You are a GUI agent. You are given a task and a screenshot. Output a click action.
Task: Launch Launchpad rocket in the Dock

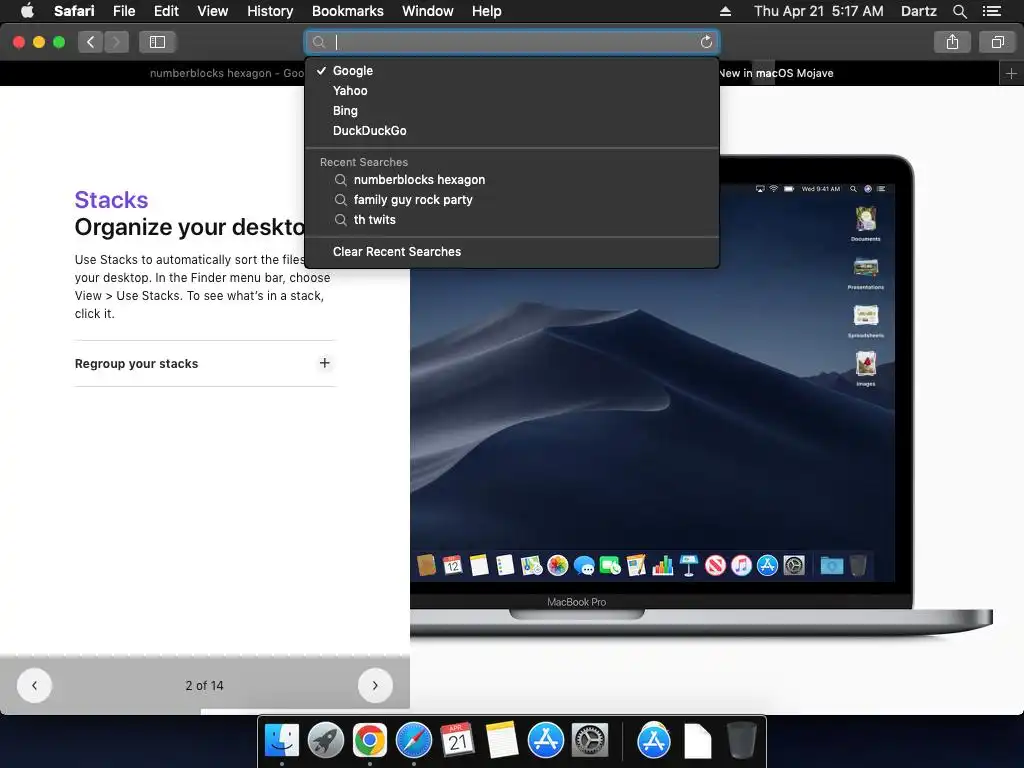click(326, 741)
